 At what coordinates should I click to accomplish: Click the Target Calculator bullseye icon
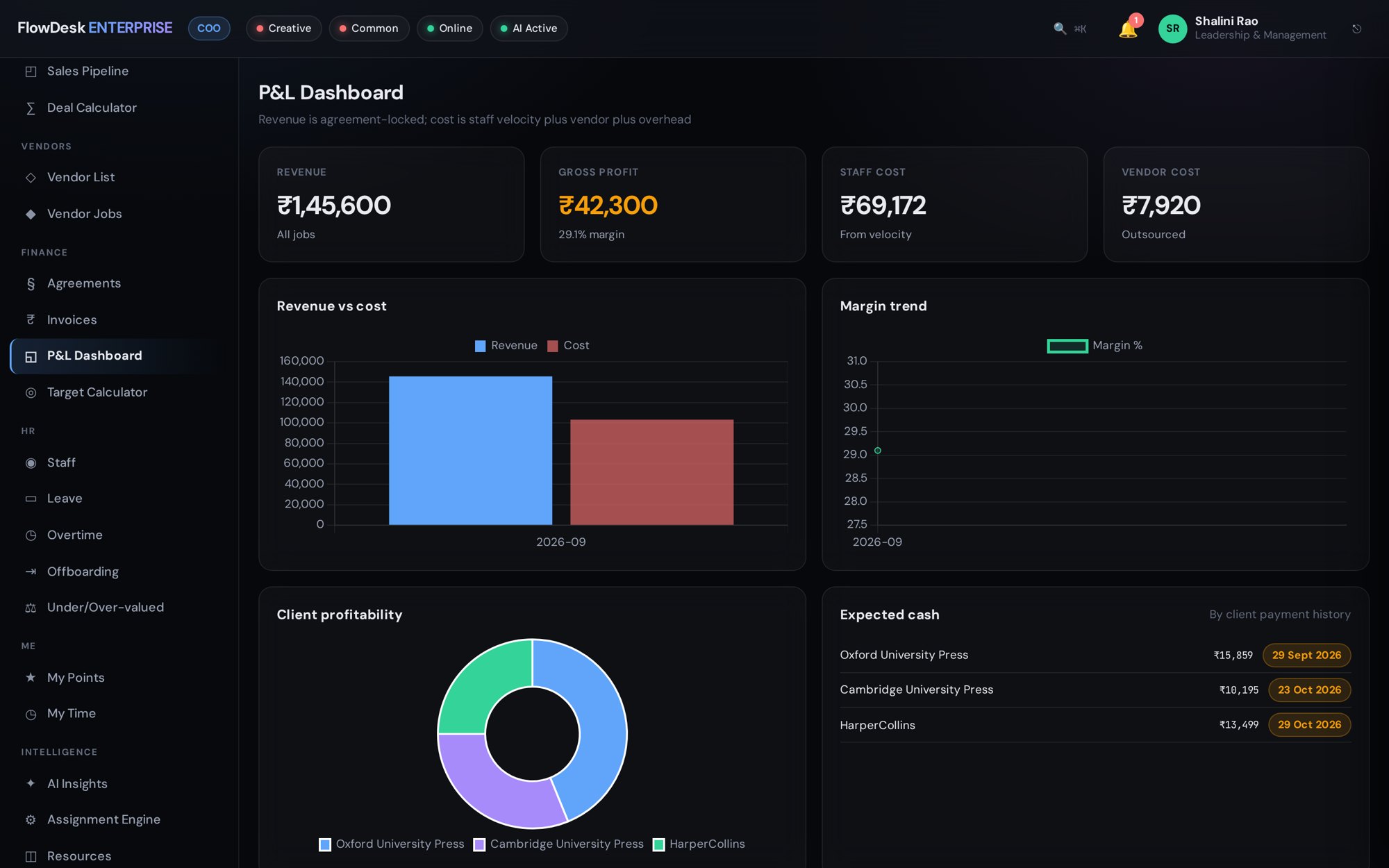tap(31, 392)
